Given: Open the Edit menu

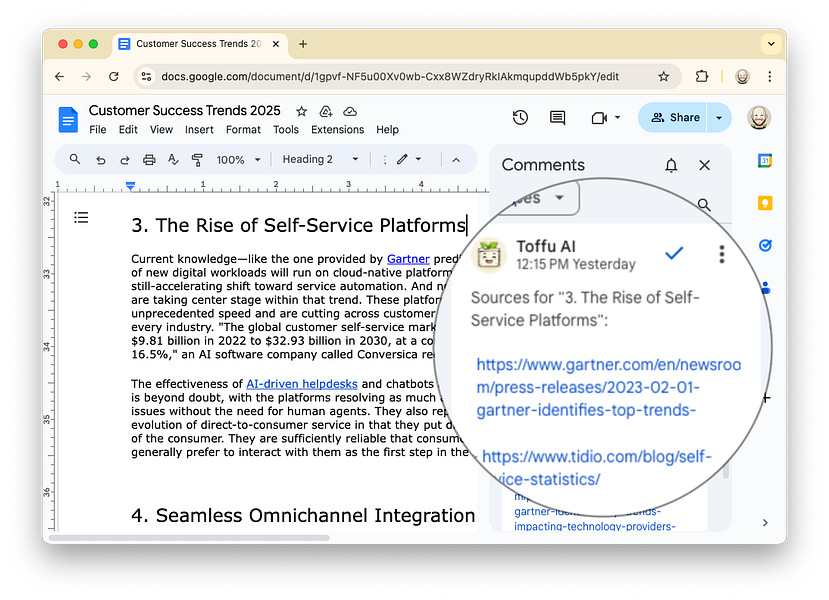Looking at the screenshot, I should click(x=128, y=130).
